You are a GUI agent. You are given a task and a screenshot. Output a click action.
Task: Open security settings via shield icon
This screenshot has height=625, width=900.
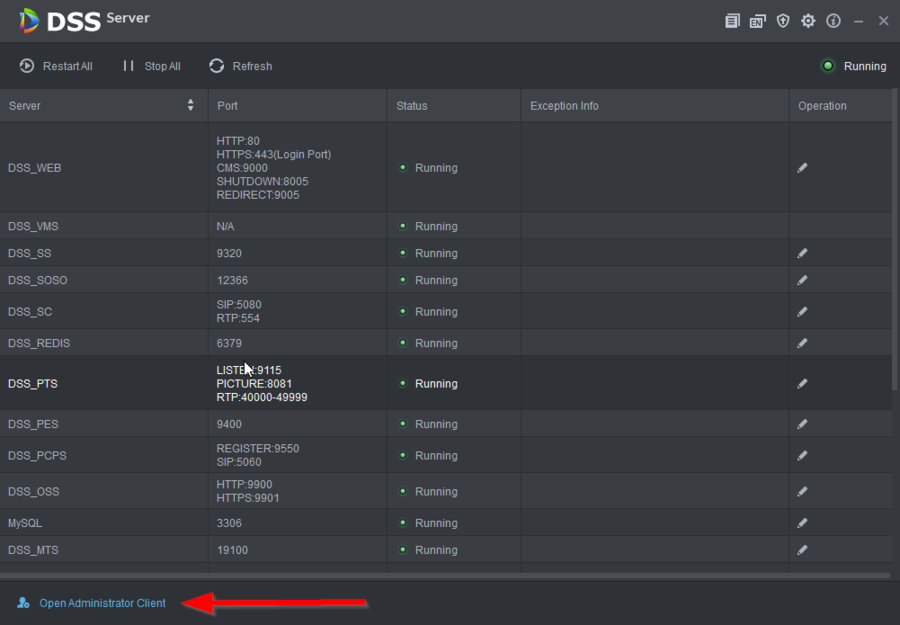tap(783, 20)
